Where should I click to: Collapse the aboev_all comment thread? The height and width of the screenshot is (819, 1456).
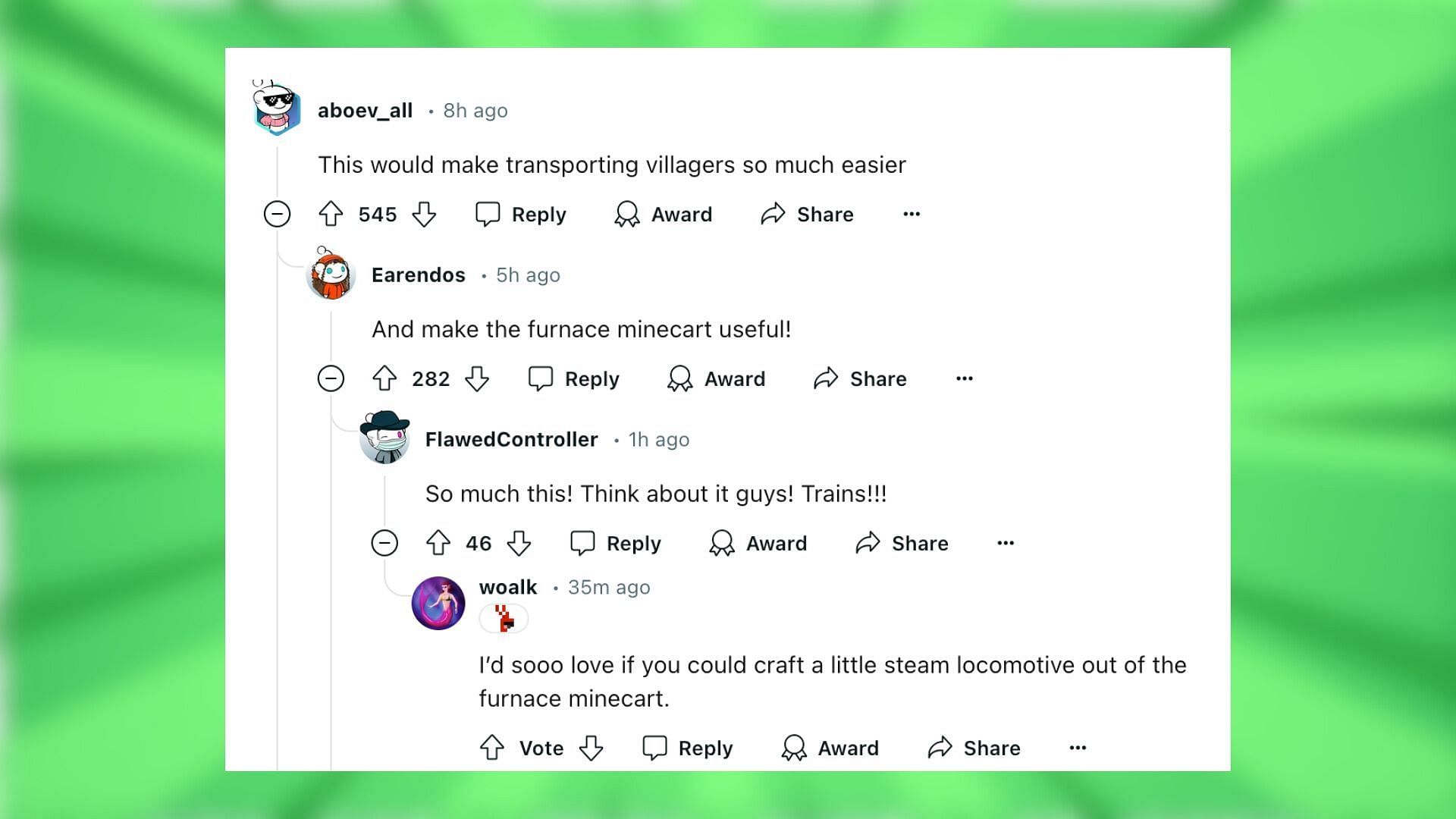click(278, 214)
